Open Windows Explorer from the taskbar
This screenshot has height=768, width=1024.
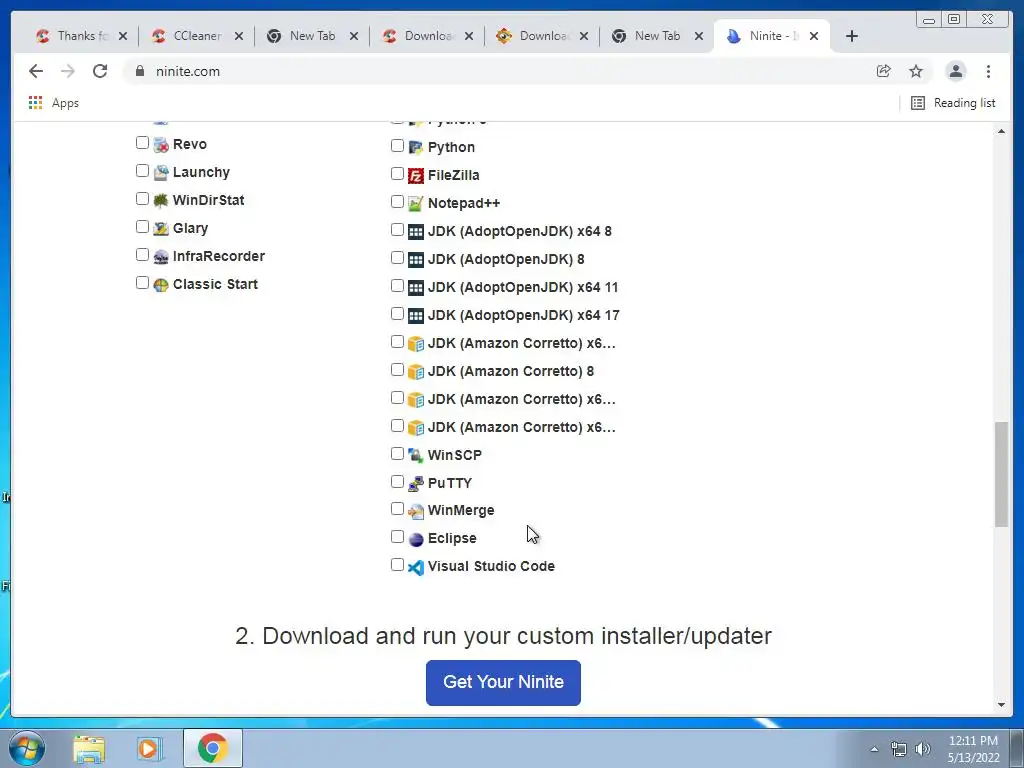(89, 748)
